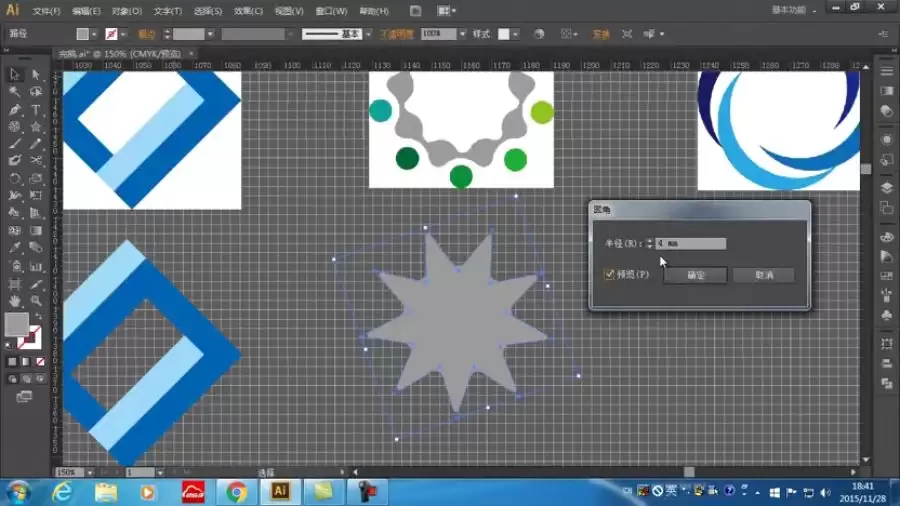Open the Select (S) menu
Screen dimensions: 900x506
tap(208, 11)
